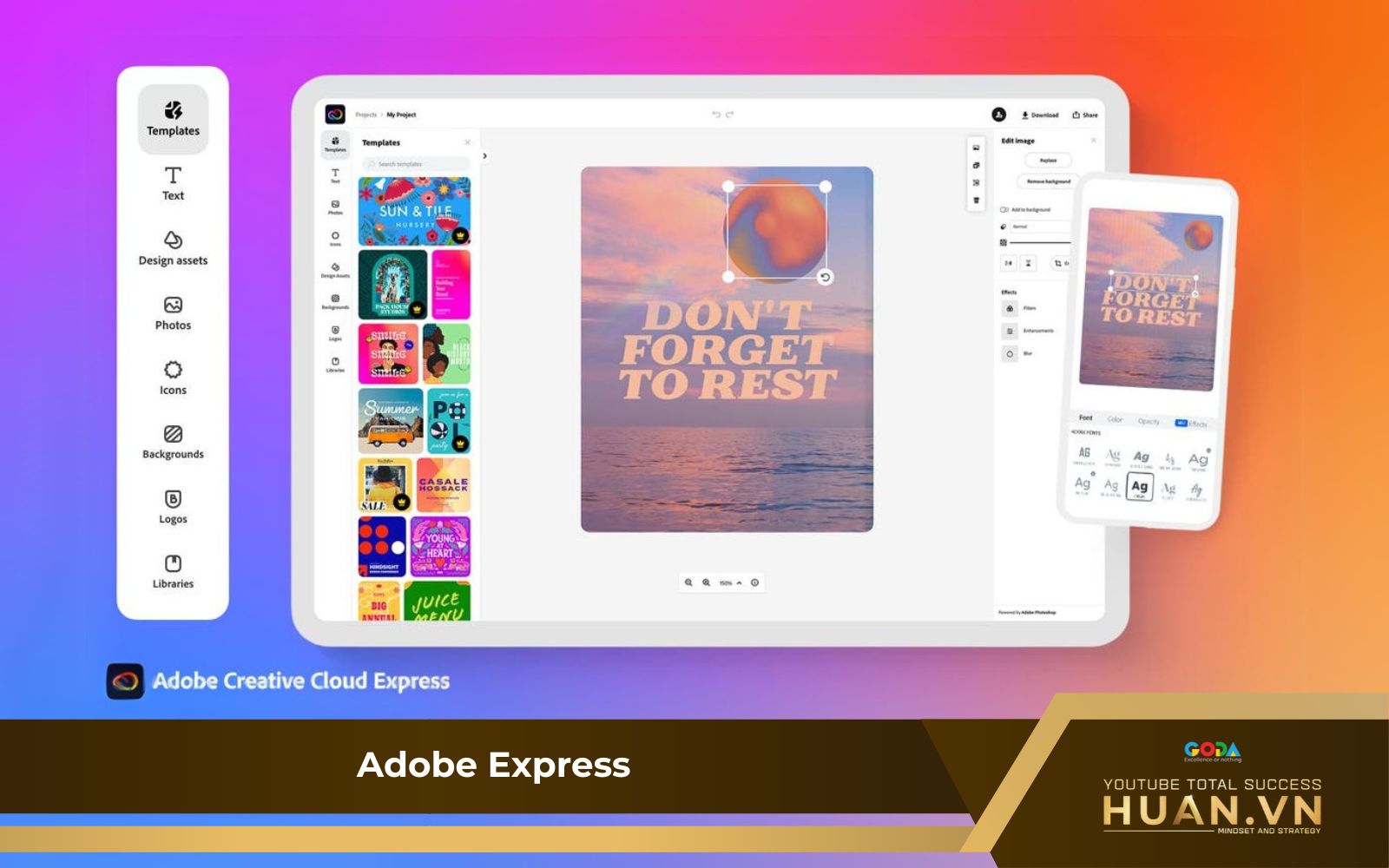
Task: Click the undo arrow in the top bar
Action: click(716, 115)
